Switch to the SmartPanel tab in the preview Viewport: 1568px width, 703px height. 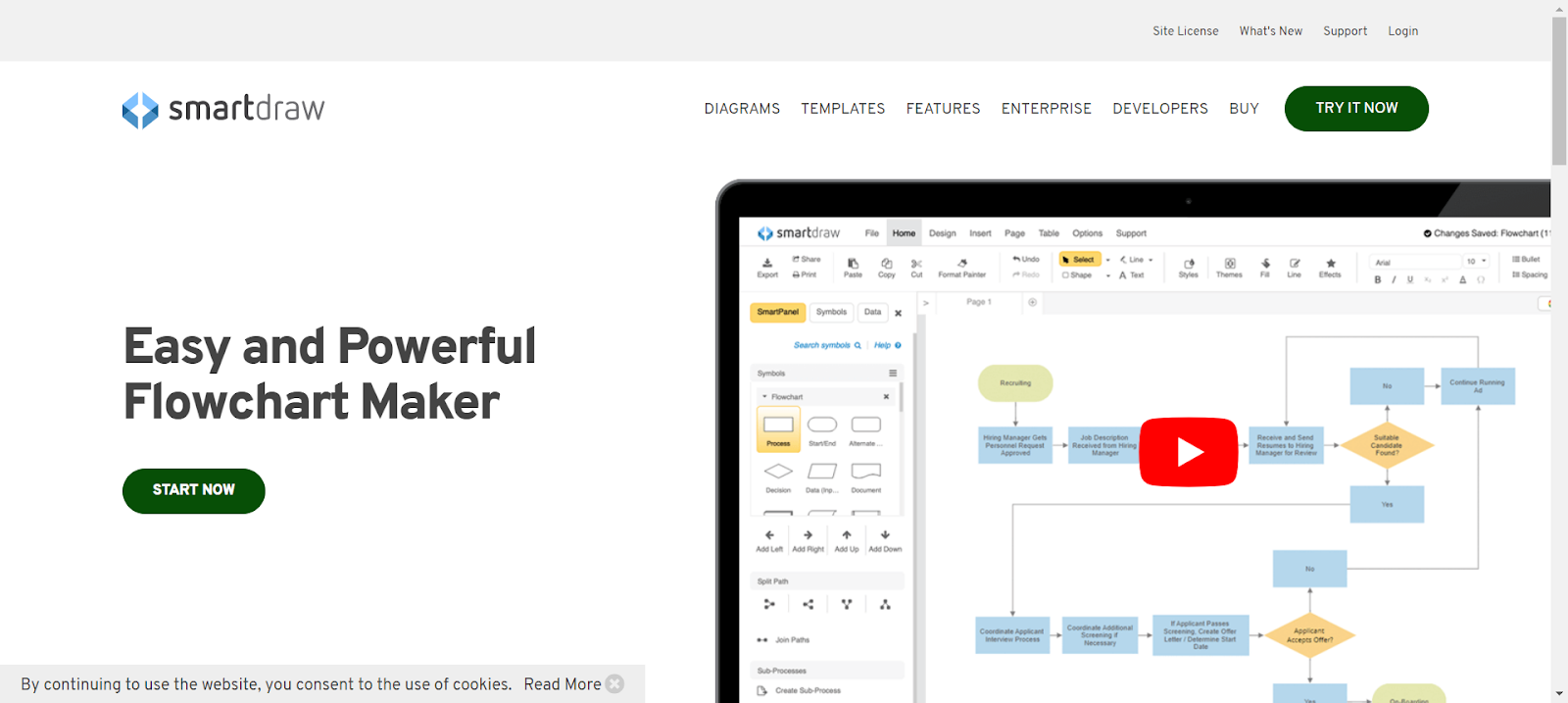(x=778, y=312)
